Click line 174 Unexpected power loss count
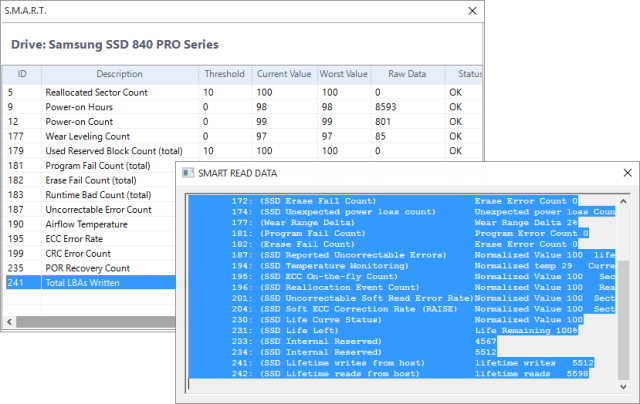The height and width of the screenshot is (404, 640). click(x=423, y=212)
